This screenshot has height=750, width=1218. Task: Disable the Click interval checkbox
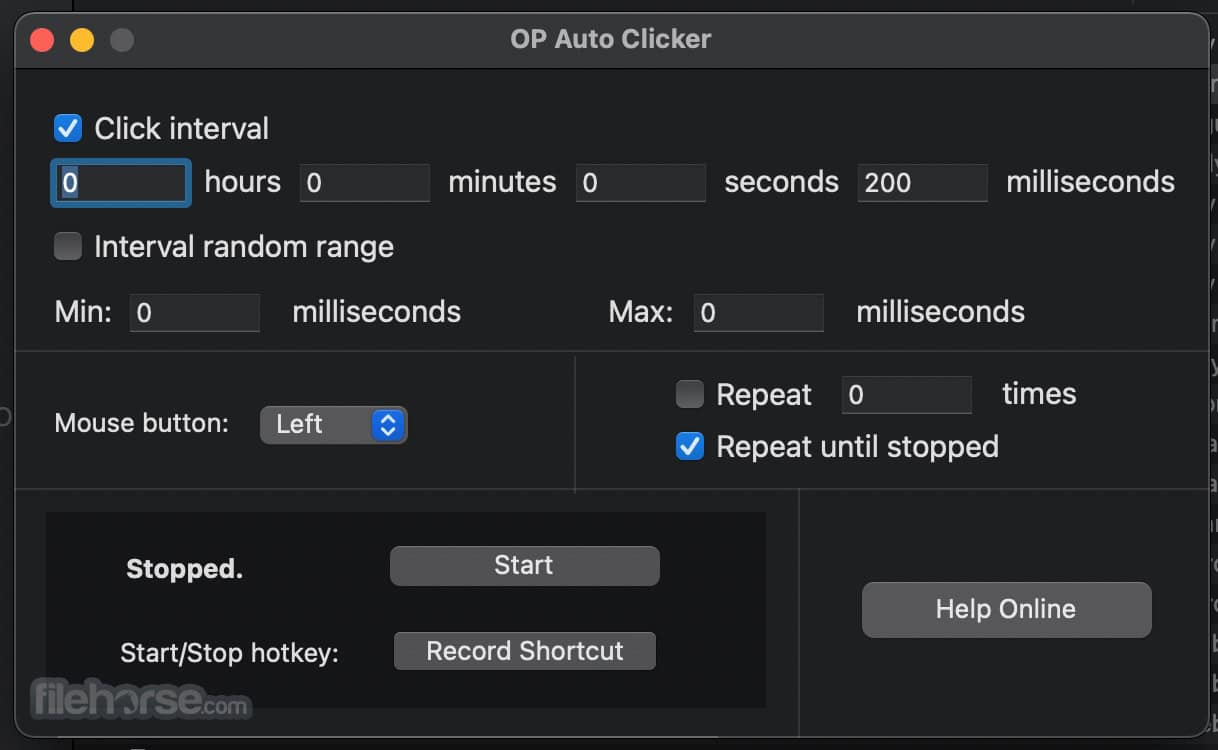(x=67, y=128)
